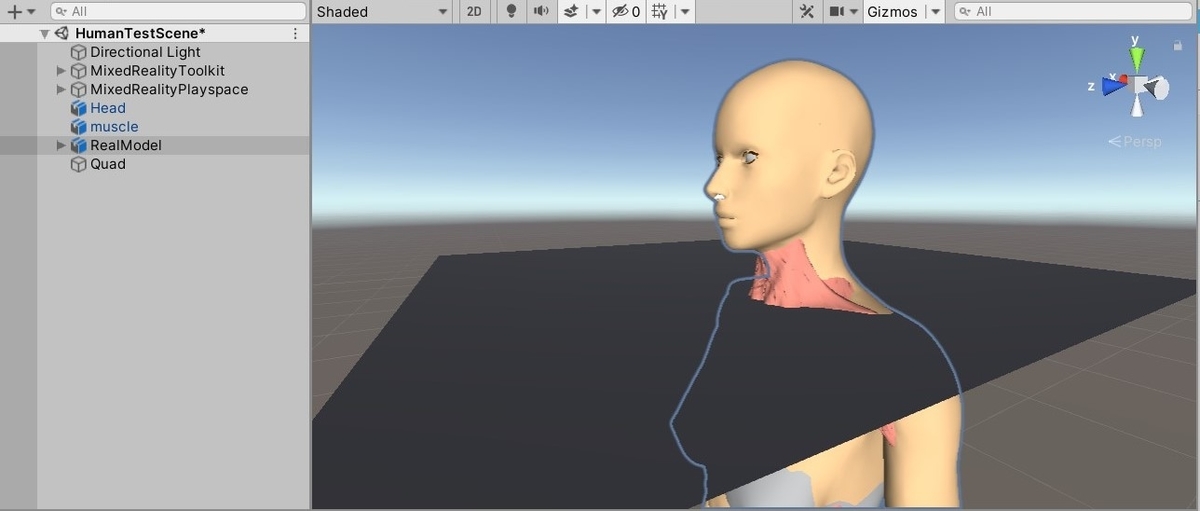This screenshot has height=511, width=1200.
Task: Select the Head prefab in the hierarchy
Action: pos(108,108)
